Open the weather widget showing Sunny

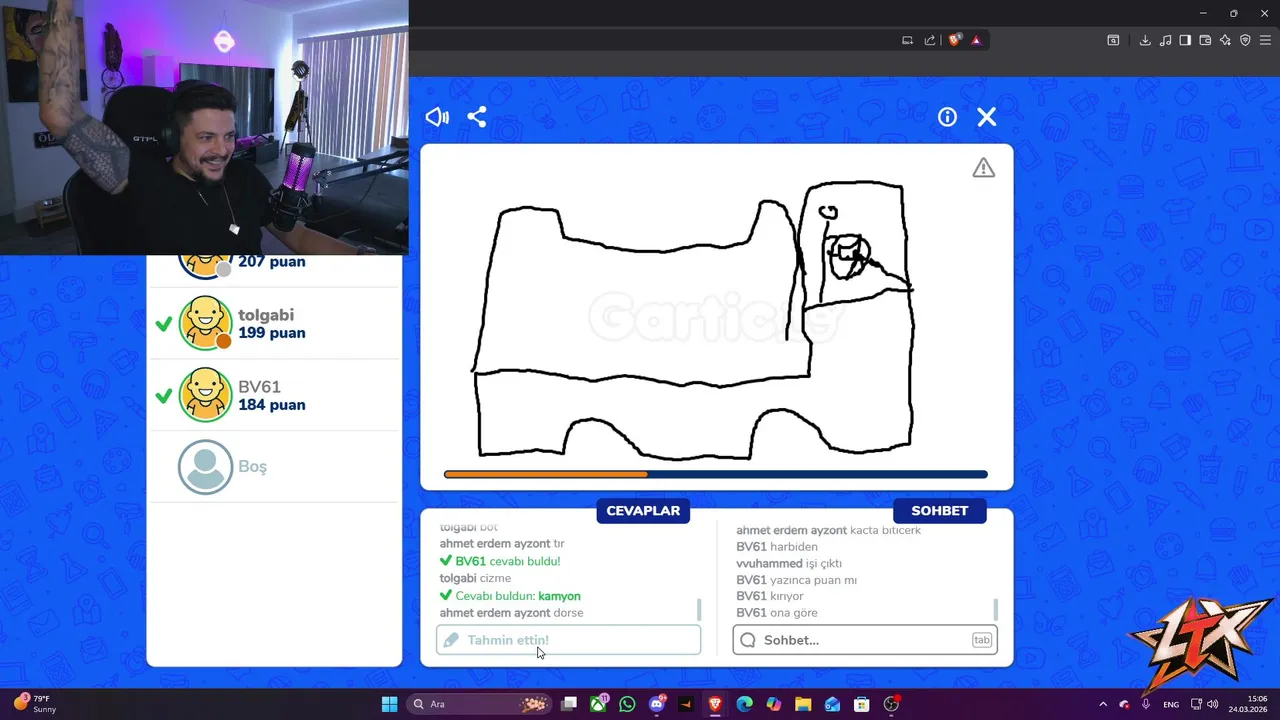35,704
